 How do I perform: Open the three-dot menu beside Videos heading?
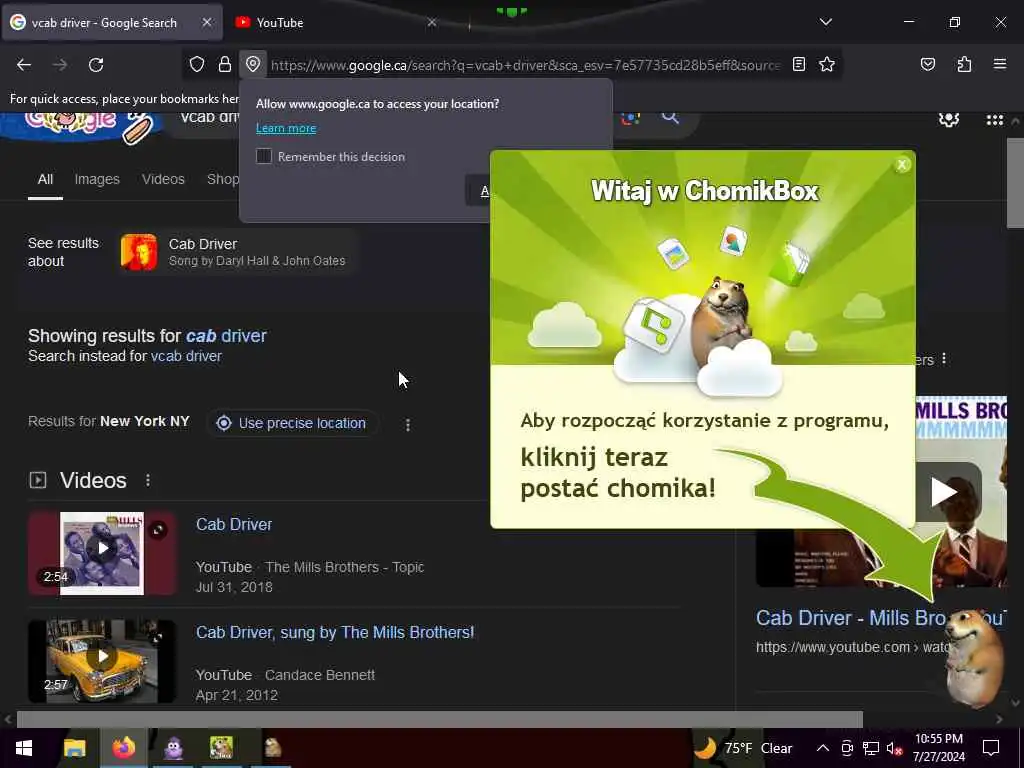point(148,480)
